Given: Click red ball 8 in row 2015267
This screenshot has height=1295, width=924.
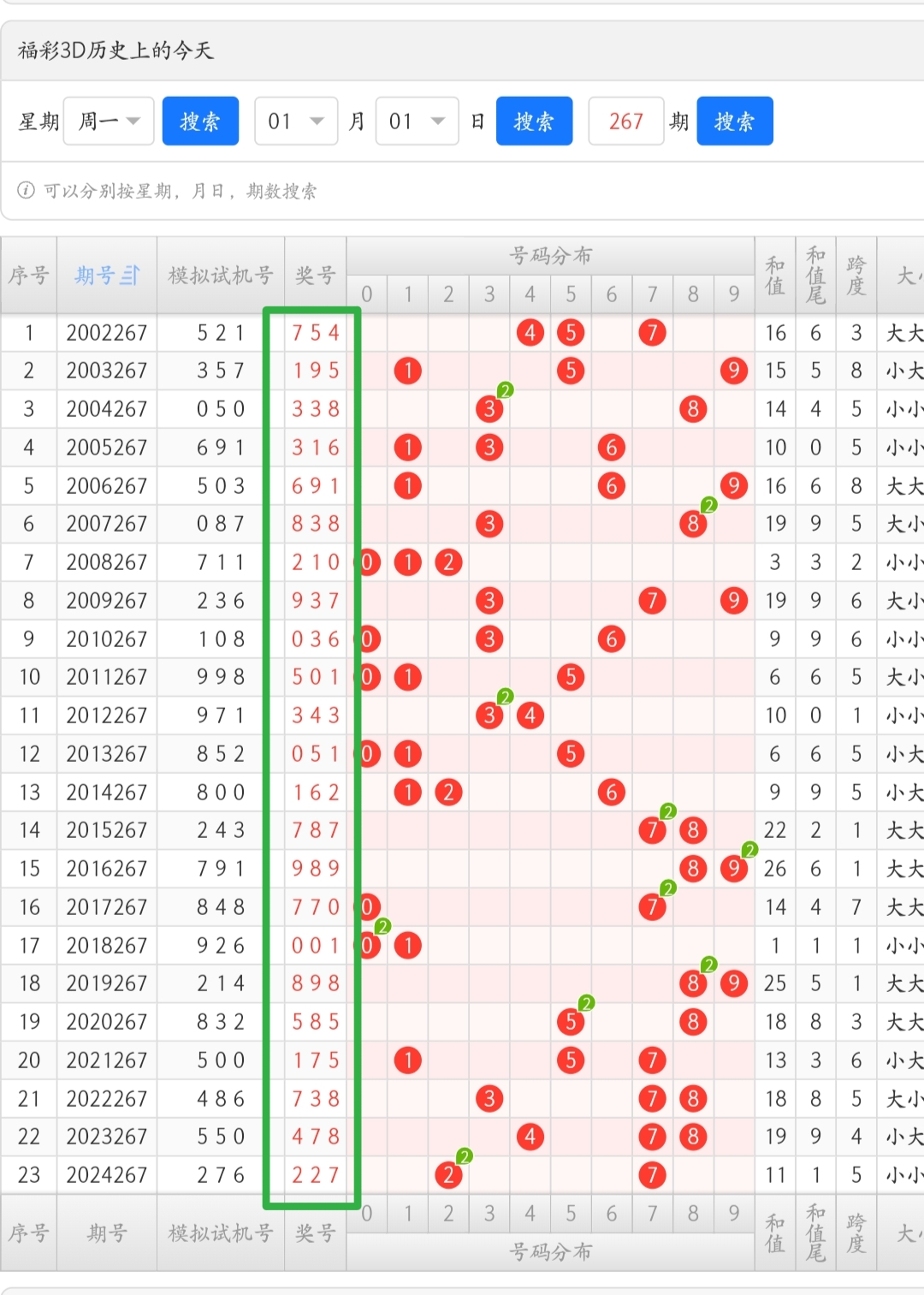Looking at the screenshot, I should point(693,830).
